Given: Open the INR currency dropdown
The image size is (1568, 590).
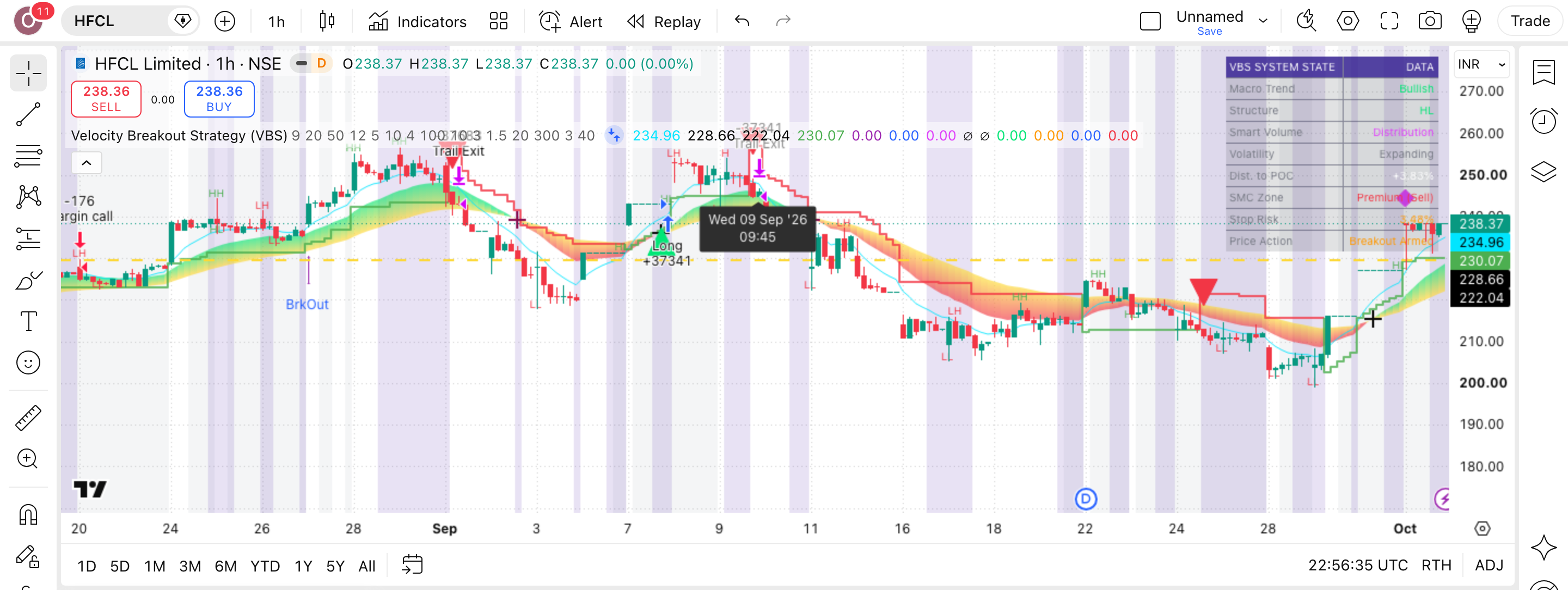Looking at the screenshot, I should coord(1481,64).
